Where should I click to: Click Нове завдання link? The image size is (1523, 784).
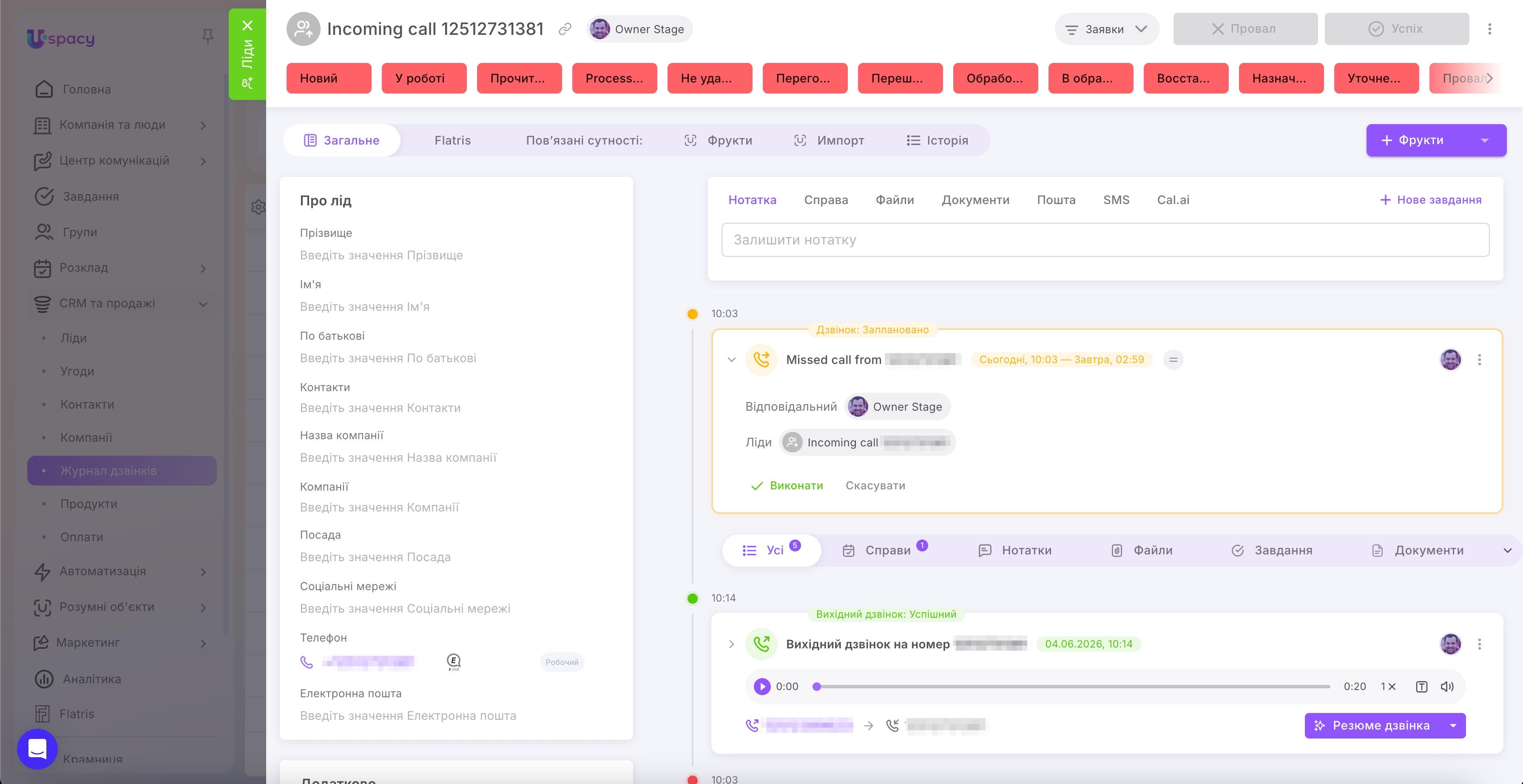(1430, 200)
